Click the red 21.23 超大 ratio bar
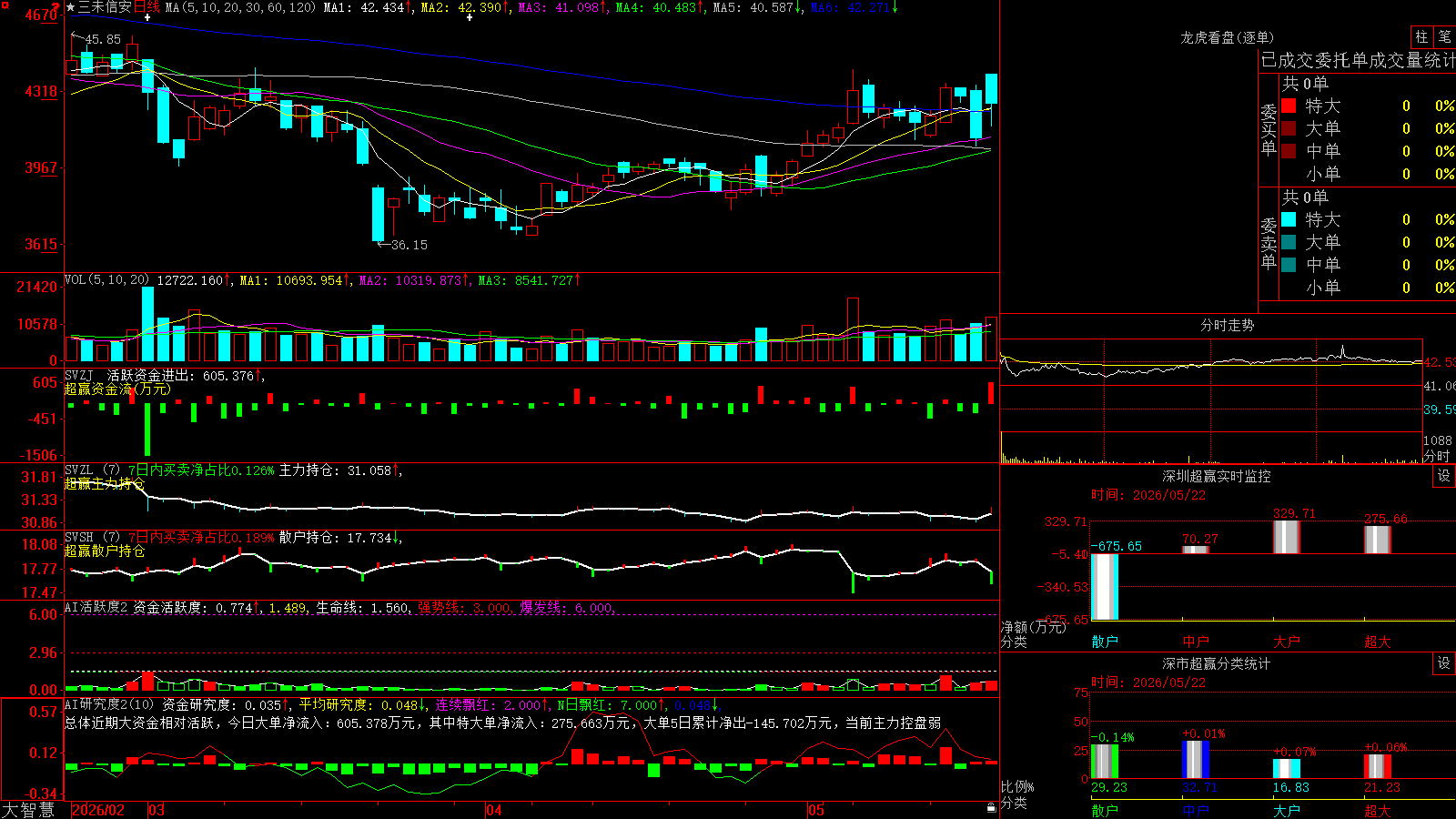The width and height of the screenshot is (1456, 819). (x=1378, y=766)
